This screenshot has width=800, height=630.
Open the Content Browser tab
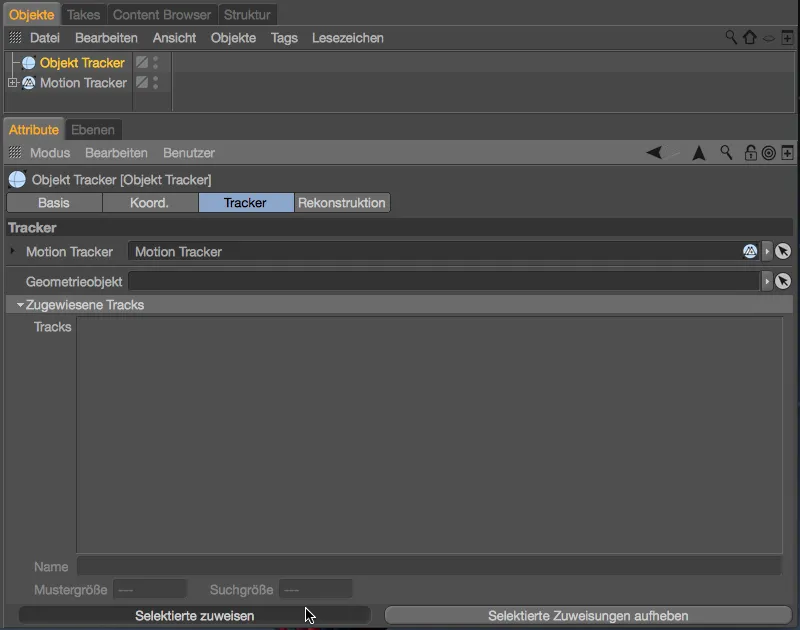tap(162, 15)
